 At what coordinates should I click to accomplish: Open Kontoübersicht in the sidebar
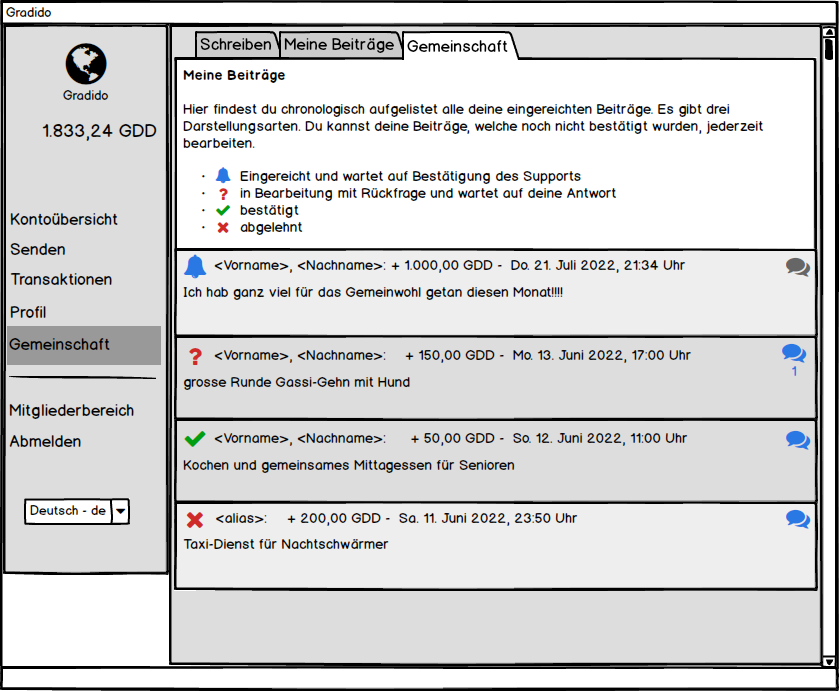pyautogui.click(x=64, y=219)
